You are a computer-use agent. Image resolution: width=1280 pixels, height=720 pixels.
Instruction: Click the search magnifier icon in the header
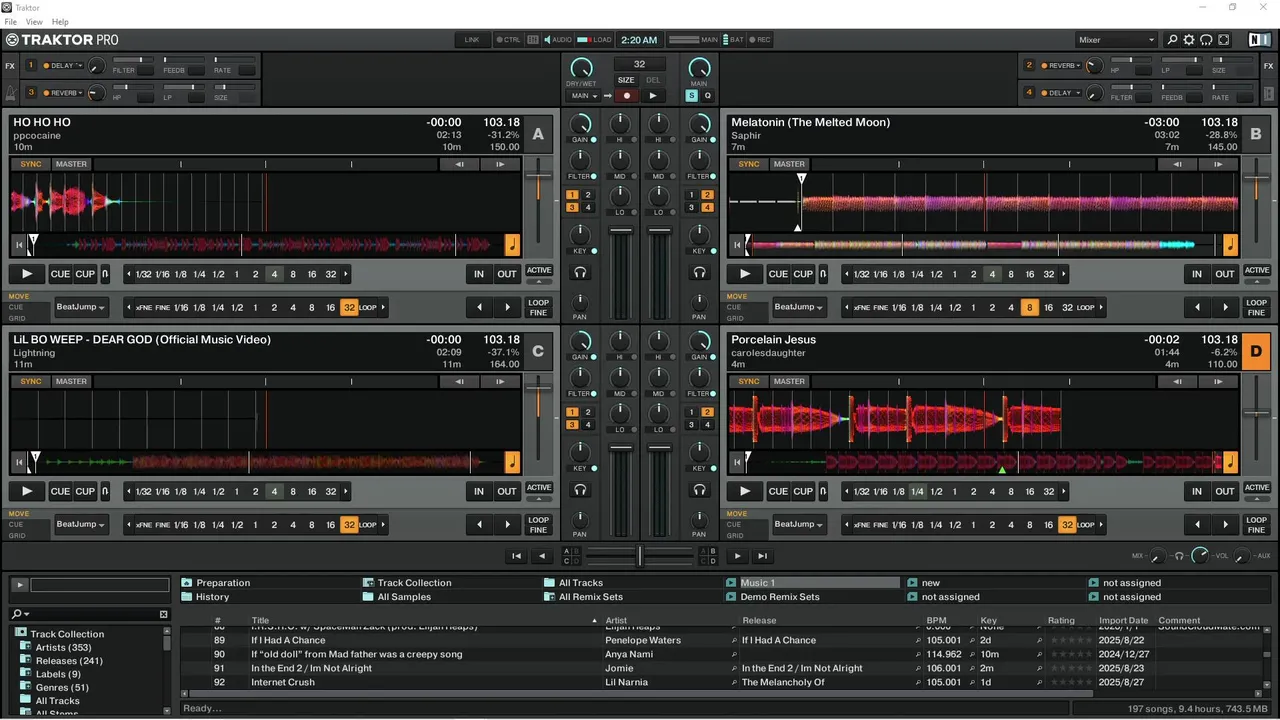click(x=1173, y=40)
